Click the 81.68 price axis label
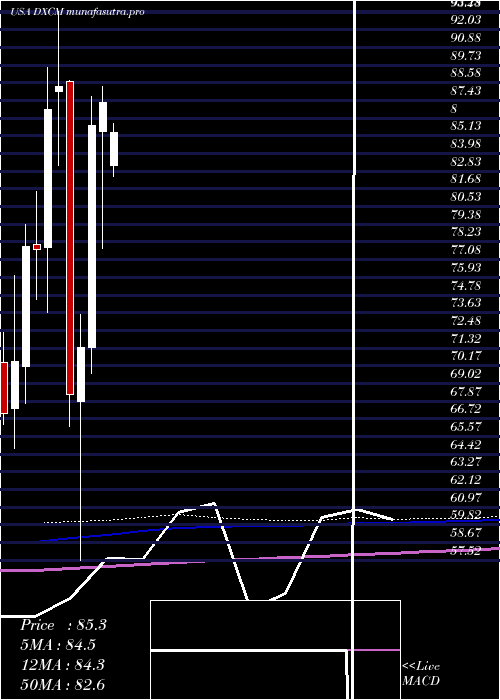This screenshot has width=500, height=700. click(x=466, y=179)
